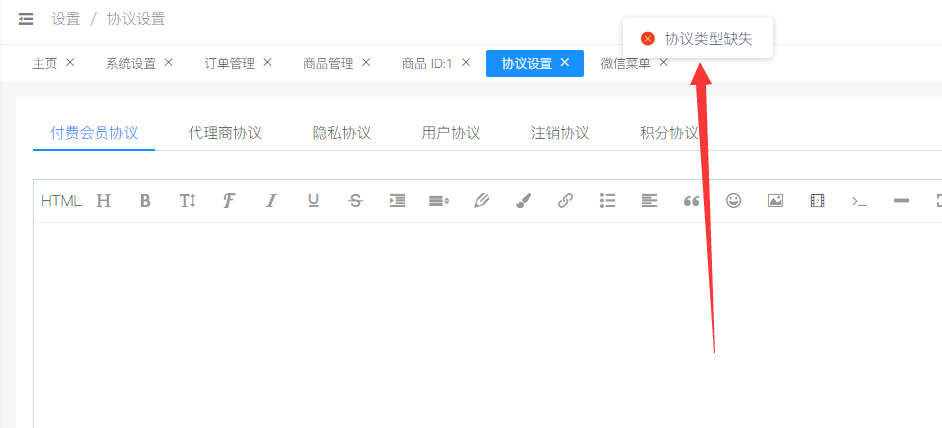Open the indent tool
This screenshot has width=942, height=428.
coord(397,201)
